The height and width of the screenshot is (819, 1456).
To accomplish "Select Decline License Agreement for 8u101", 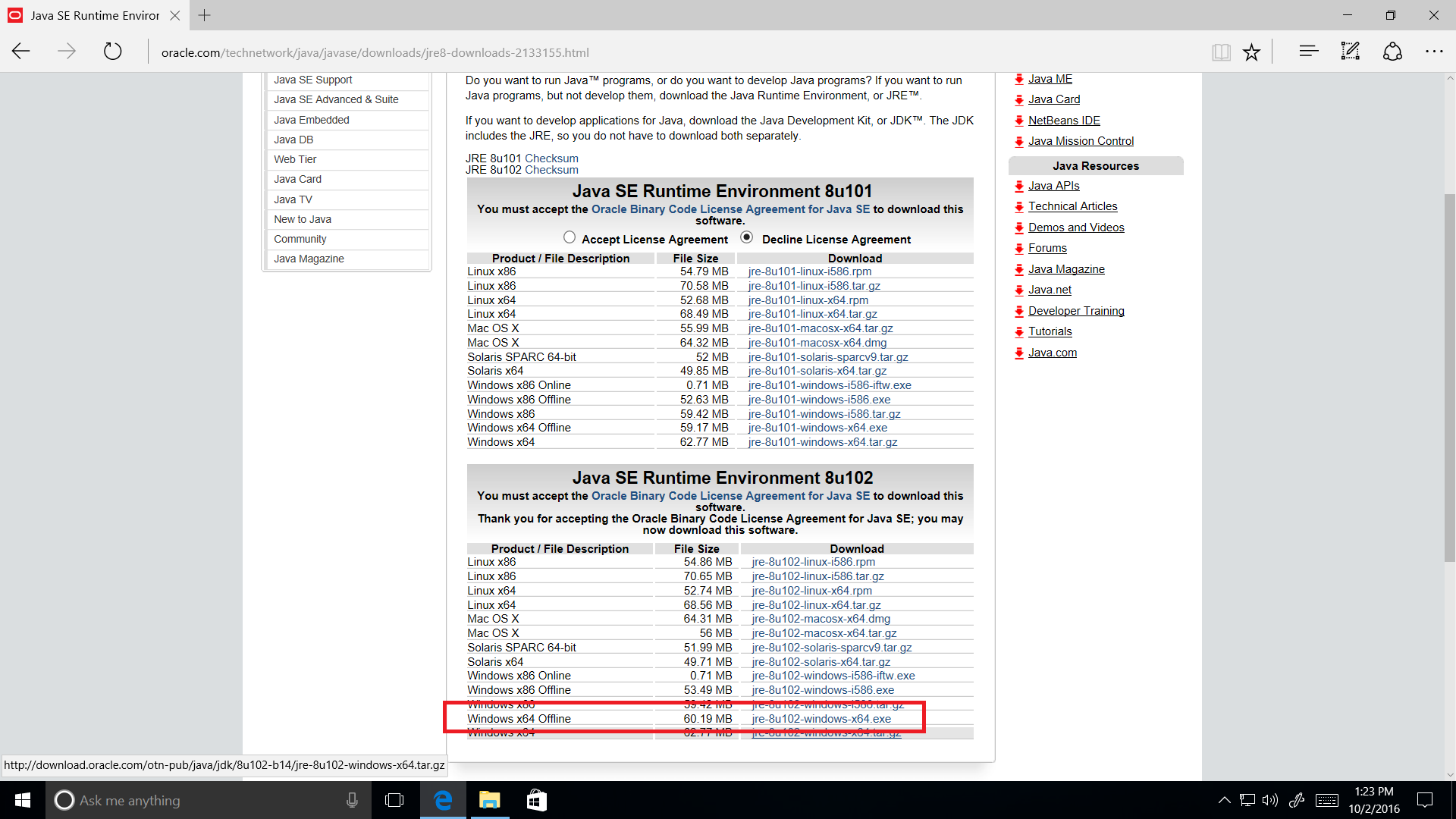I will 747,237.
